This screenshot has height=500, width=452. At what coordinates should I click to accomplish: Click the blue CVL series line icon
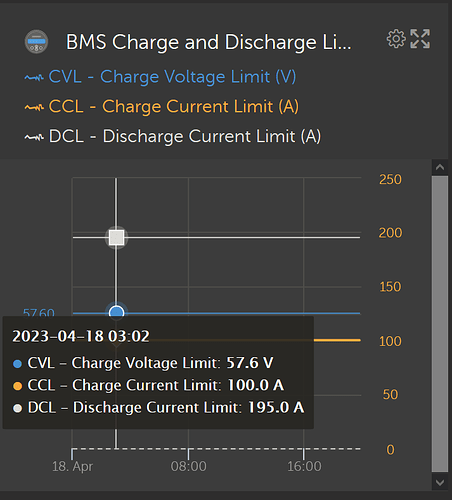click(34, 78)
